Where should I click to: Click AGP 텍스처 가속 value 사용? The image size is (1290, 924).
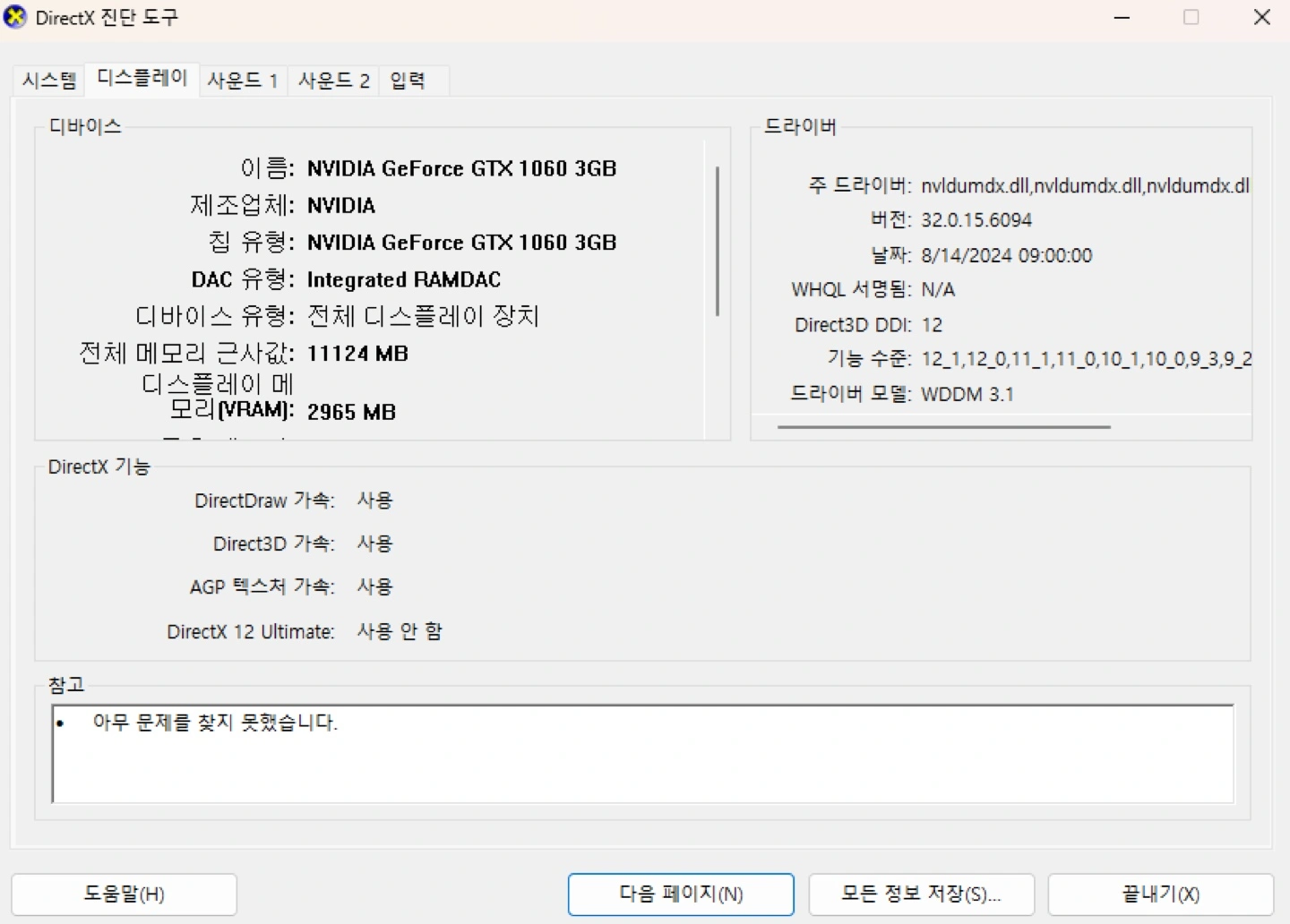[374, 586]
